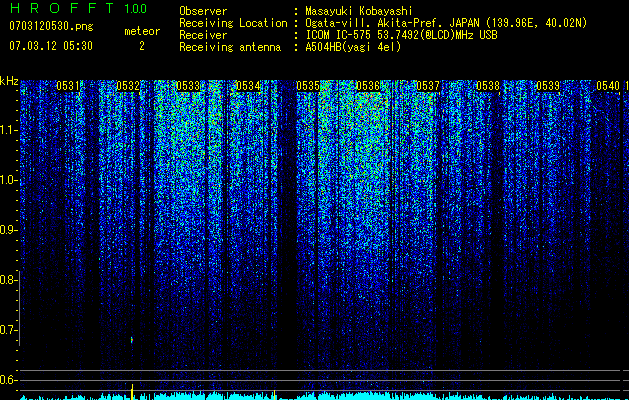Click the 0539 time marker
Screen dimensions: 629x400
click(548, 86)
